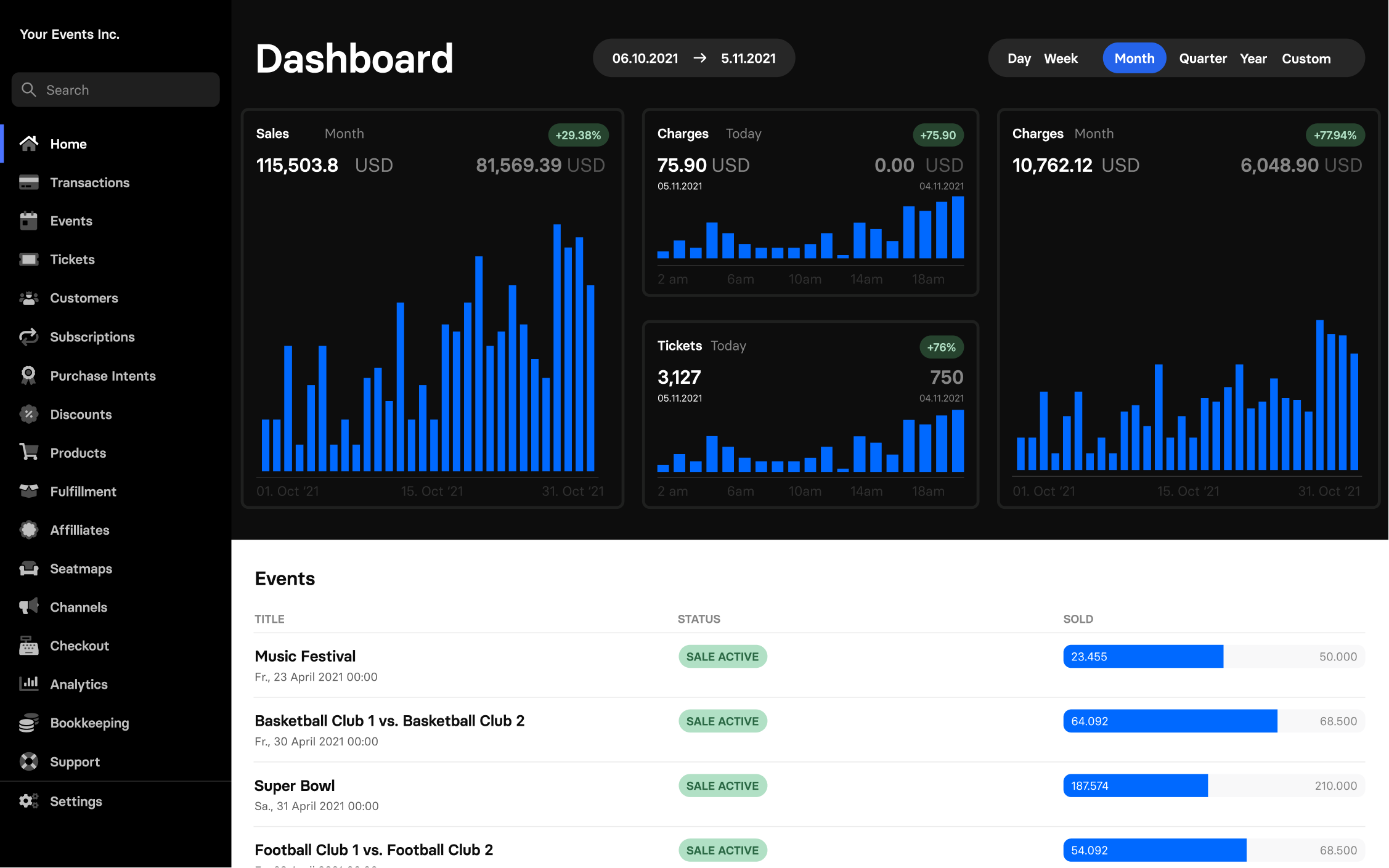The image size is (1389, 868).
Task: Select the Custom tab
Action: point(1306,58)
